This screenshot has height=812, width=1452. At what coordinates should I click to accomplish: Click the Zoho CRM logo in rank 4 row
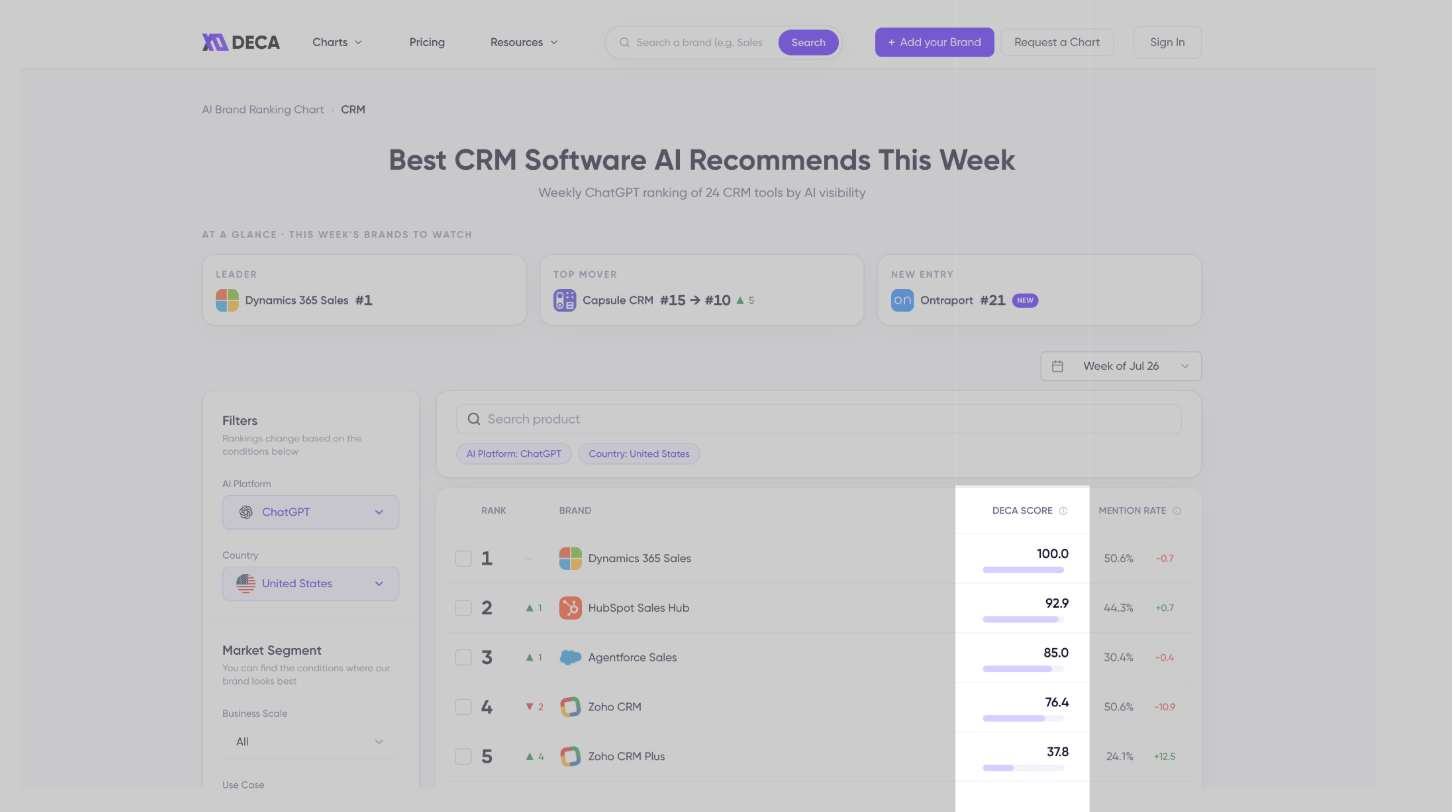pyautogui.click(x=570, y=707)
